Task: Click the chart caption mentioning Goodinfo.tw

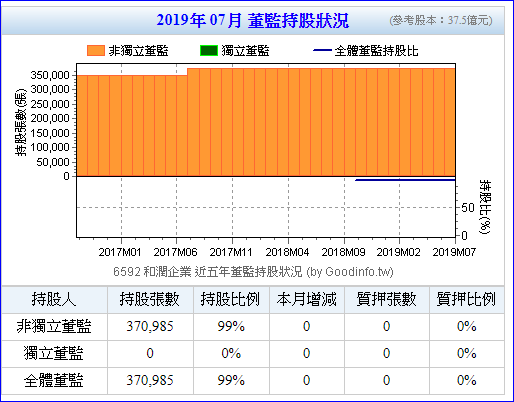Action: [x=253, y=272]
